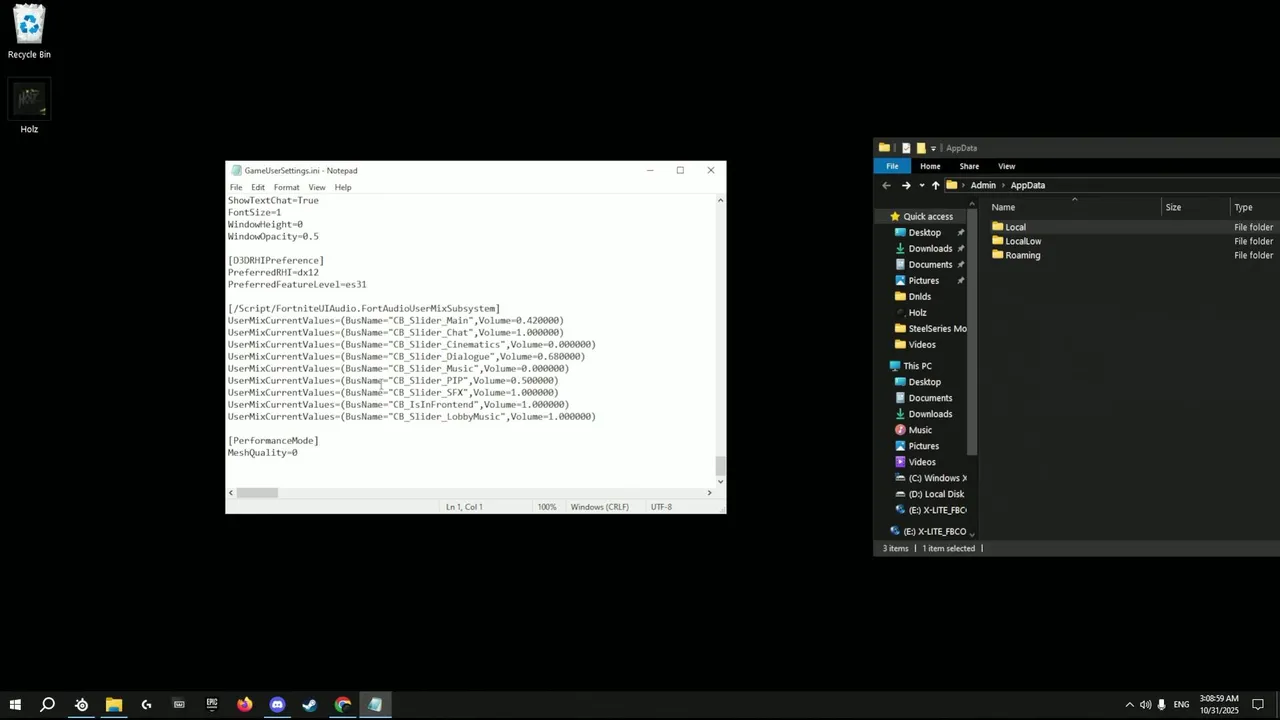Open Notepad View menu

pos(317,187)
